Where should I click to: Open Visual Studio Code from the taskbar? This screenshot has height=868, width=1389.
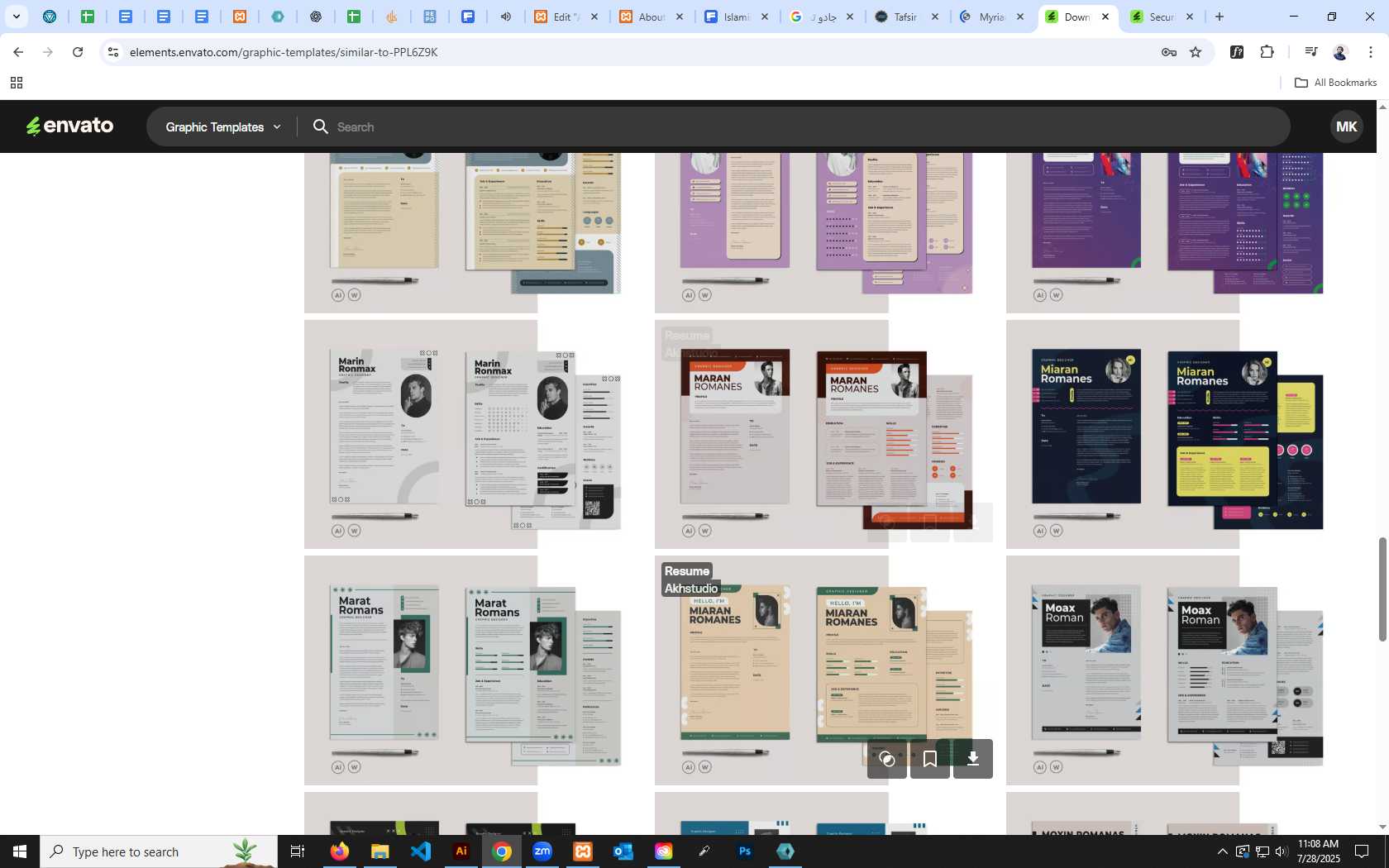(x=420, y=851)
